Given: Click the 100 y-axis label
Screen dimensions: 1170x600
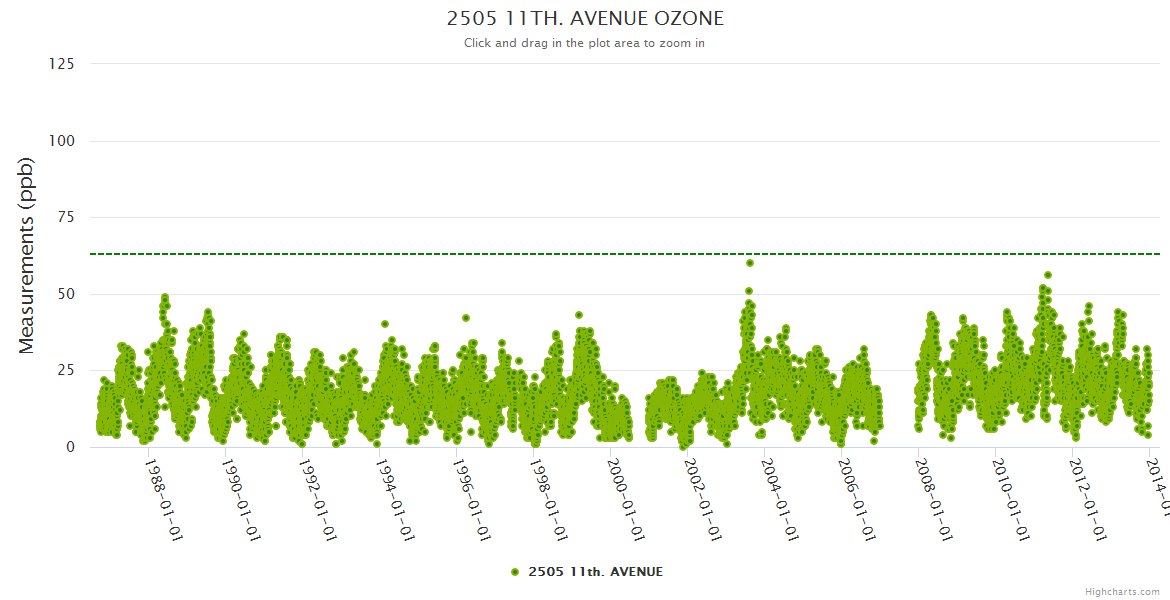Looking at the screenshot, I should (61, 141).
